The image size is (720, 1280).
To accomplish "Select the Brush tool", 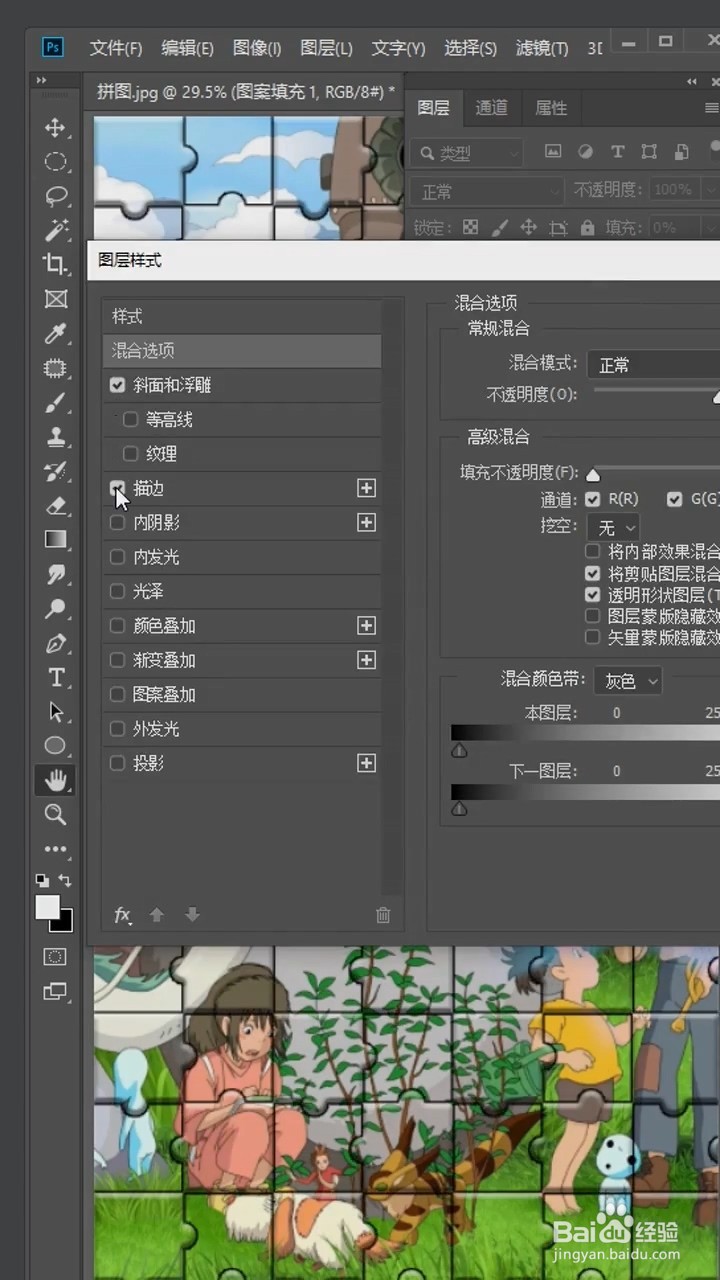I will tap(55, 402).
